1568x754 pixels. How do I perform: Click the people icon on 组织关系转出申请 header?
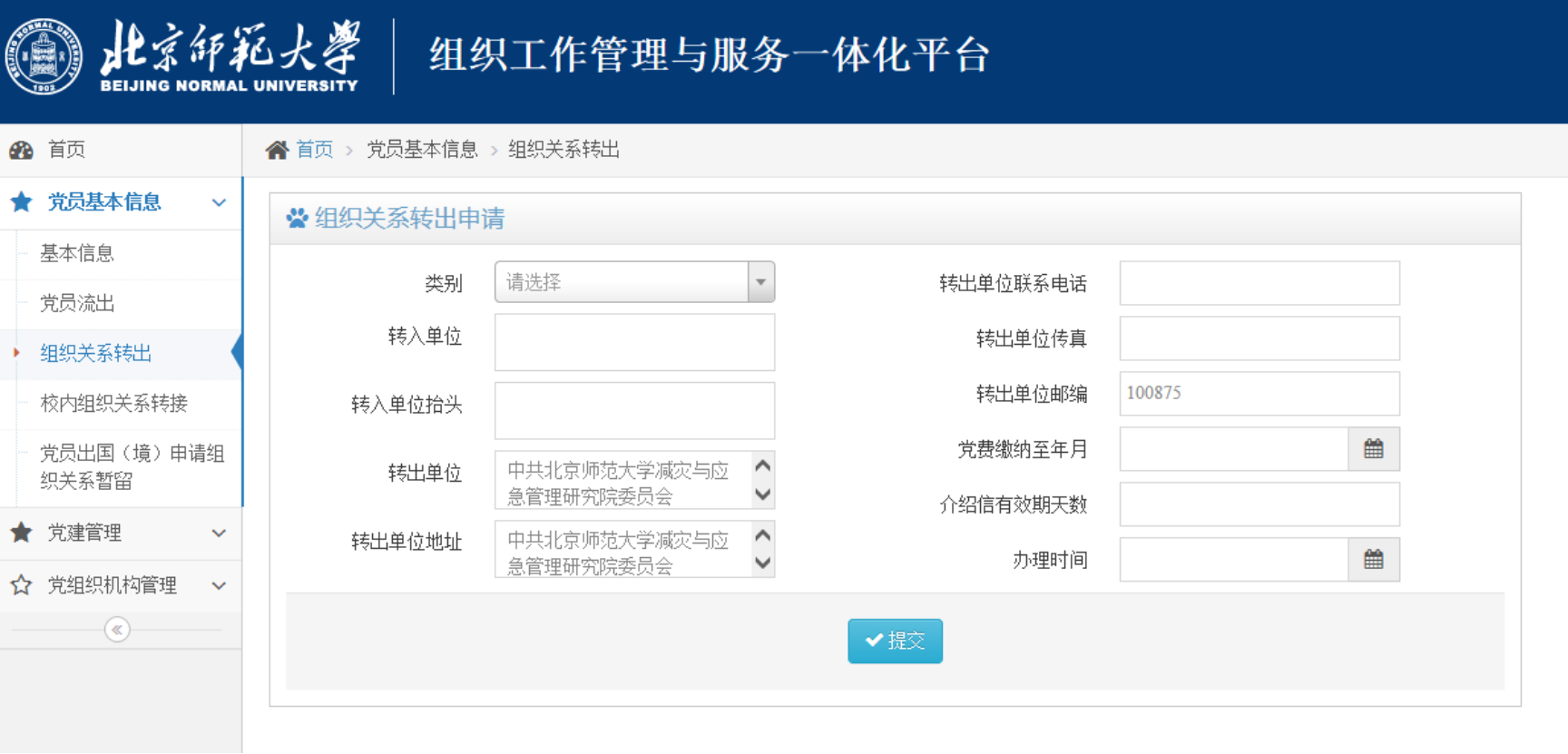296,218
